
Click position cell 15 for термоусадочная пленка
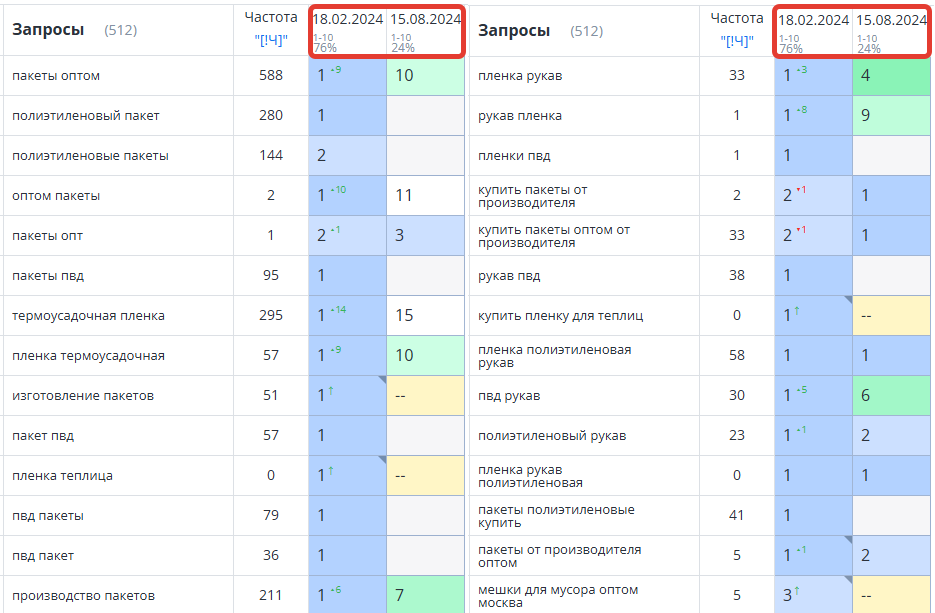(x=425, y=316)
